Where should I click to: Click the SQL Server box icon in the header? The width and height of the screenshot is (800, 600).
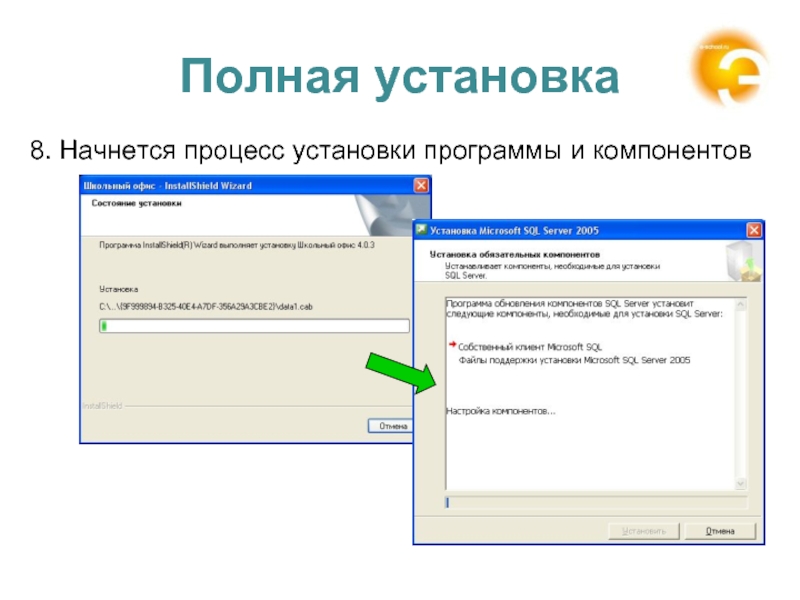[742, 262]
